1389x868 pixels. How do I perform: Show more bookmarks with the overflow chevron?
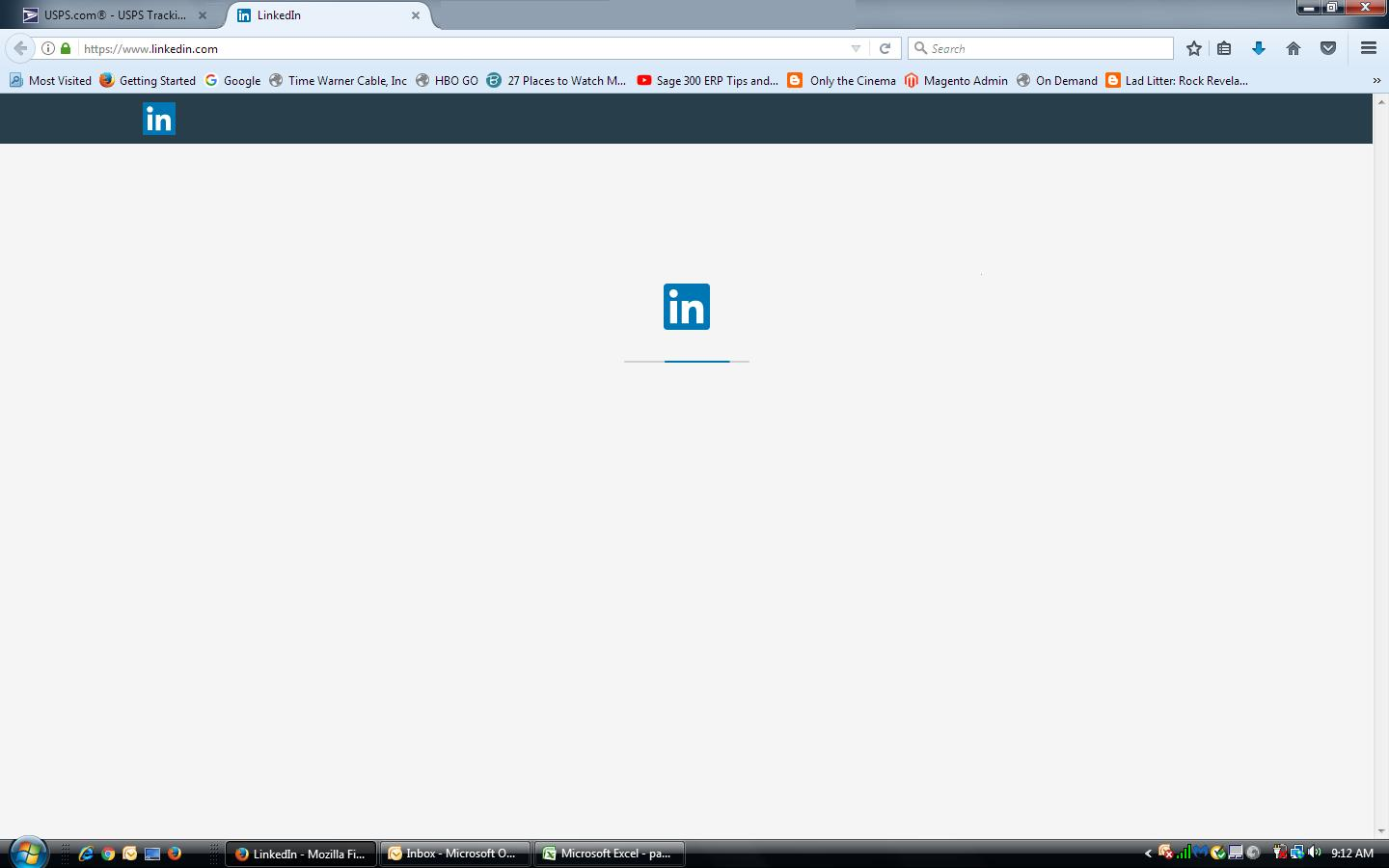coord(1376,81)
